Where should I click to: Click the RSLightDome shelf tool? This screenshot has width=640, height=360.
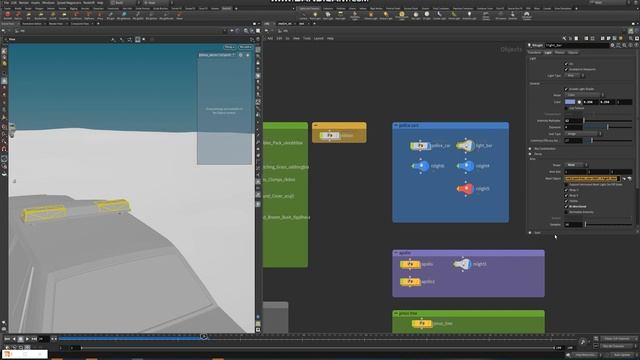tap(124, 16)
